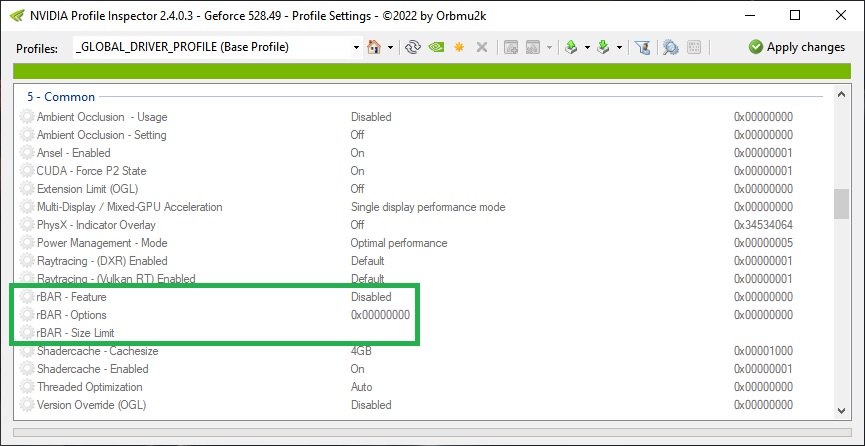Open import profiles dropdown arrow
The width and height of the screenshot is (865, 446).
point(619,48)
